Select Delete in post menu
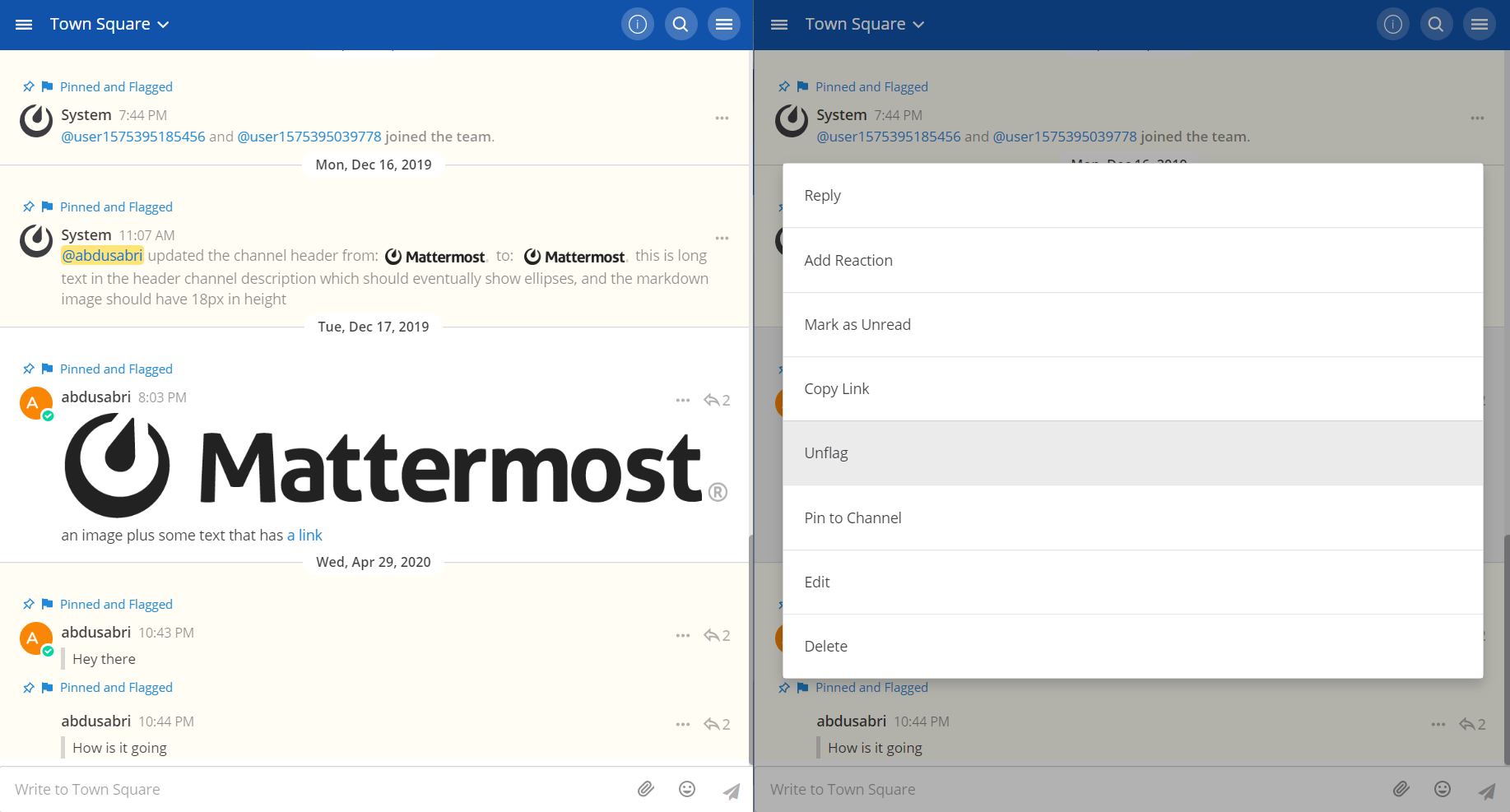Screen dimensions: 1510x812 point(1133,647)
